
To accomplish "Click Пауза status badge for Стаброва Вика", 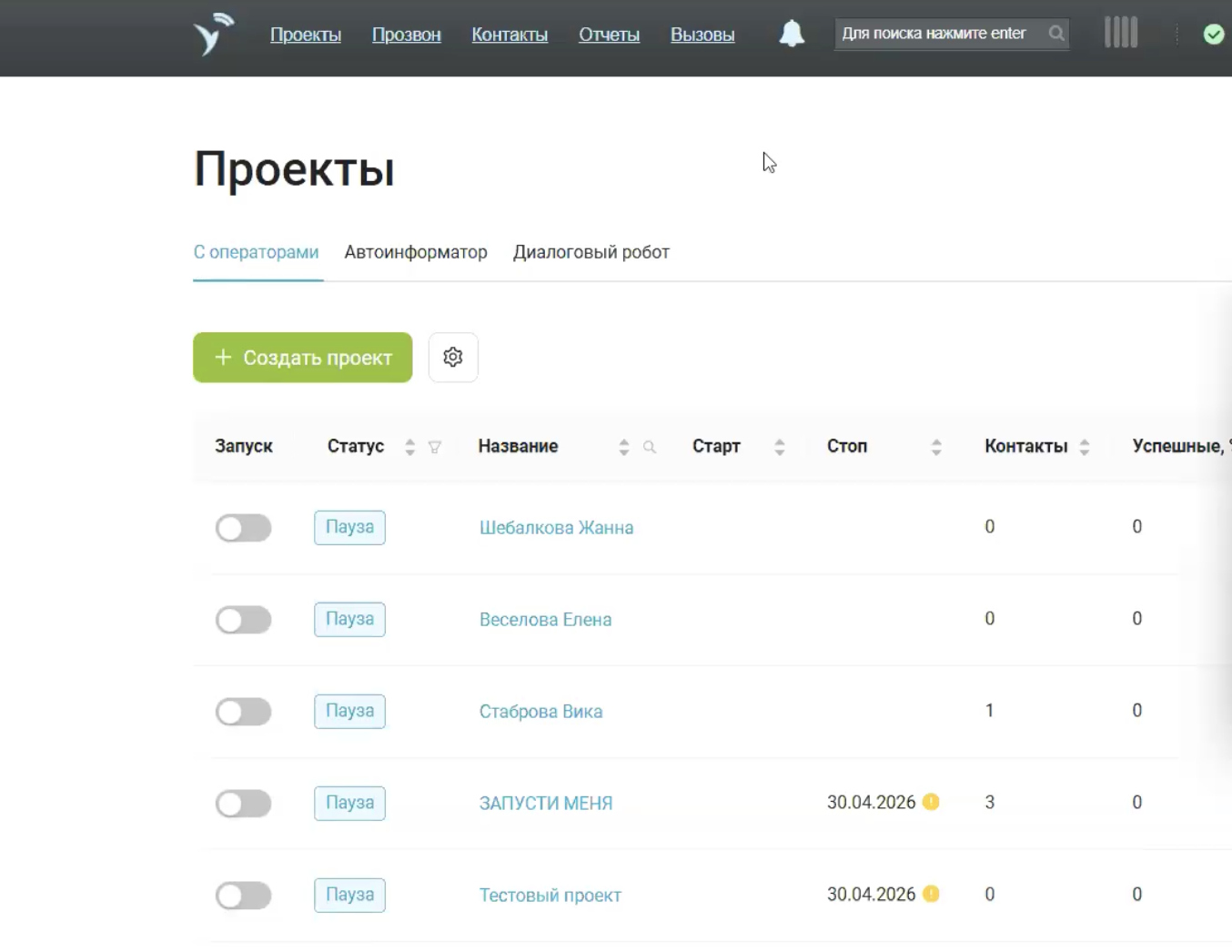I will tap(350, 711).
